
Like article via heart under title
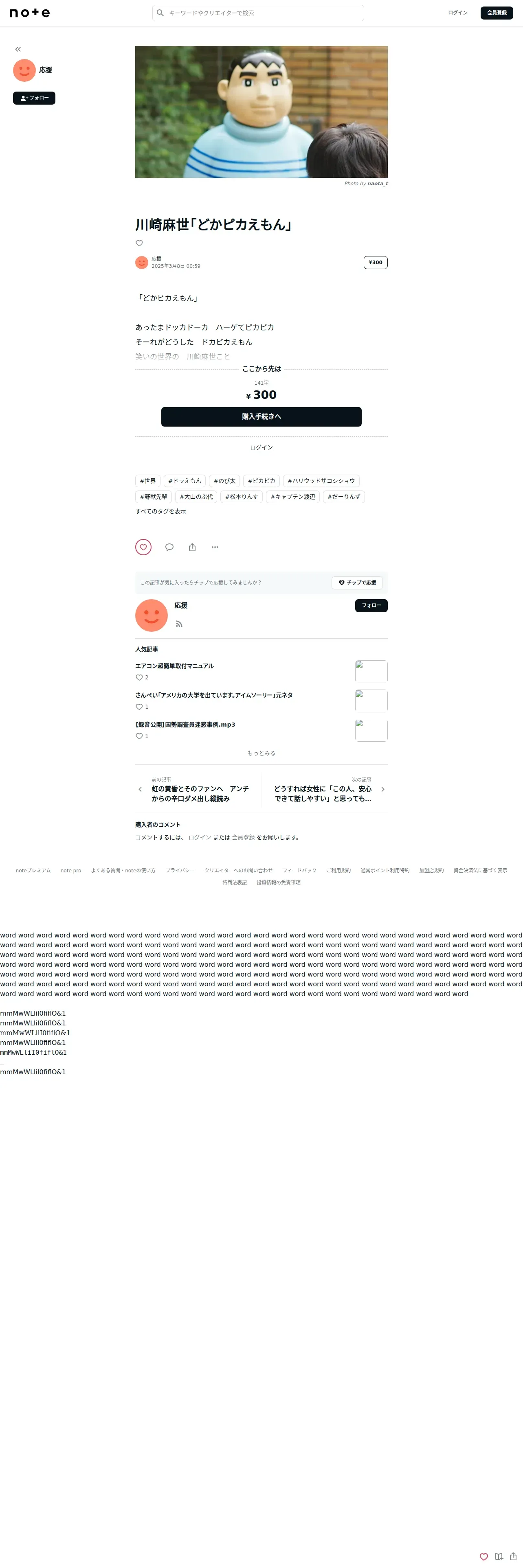click(x=139, y=243)
